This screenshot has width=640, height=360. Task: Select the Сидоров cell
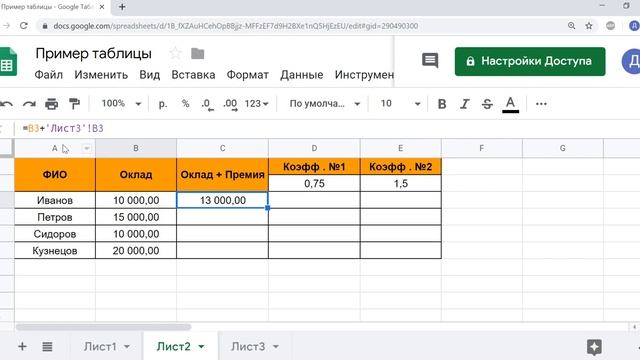click(55, 234)
